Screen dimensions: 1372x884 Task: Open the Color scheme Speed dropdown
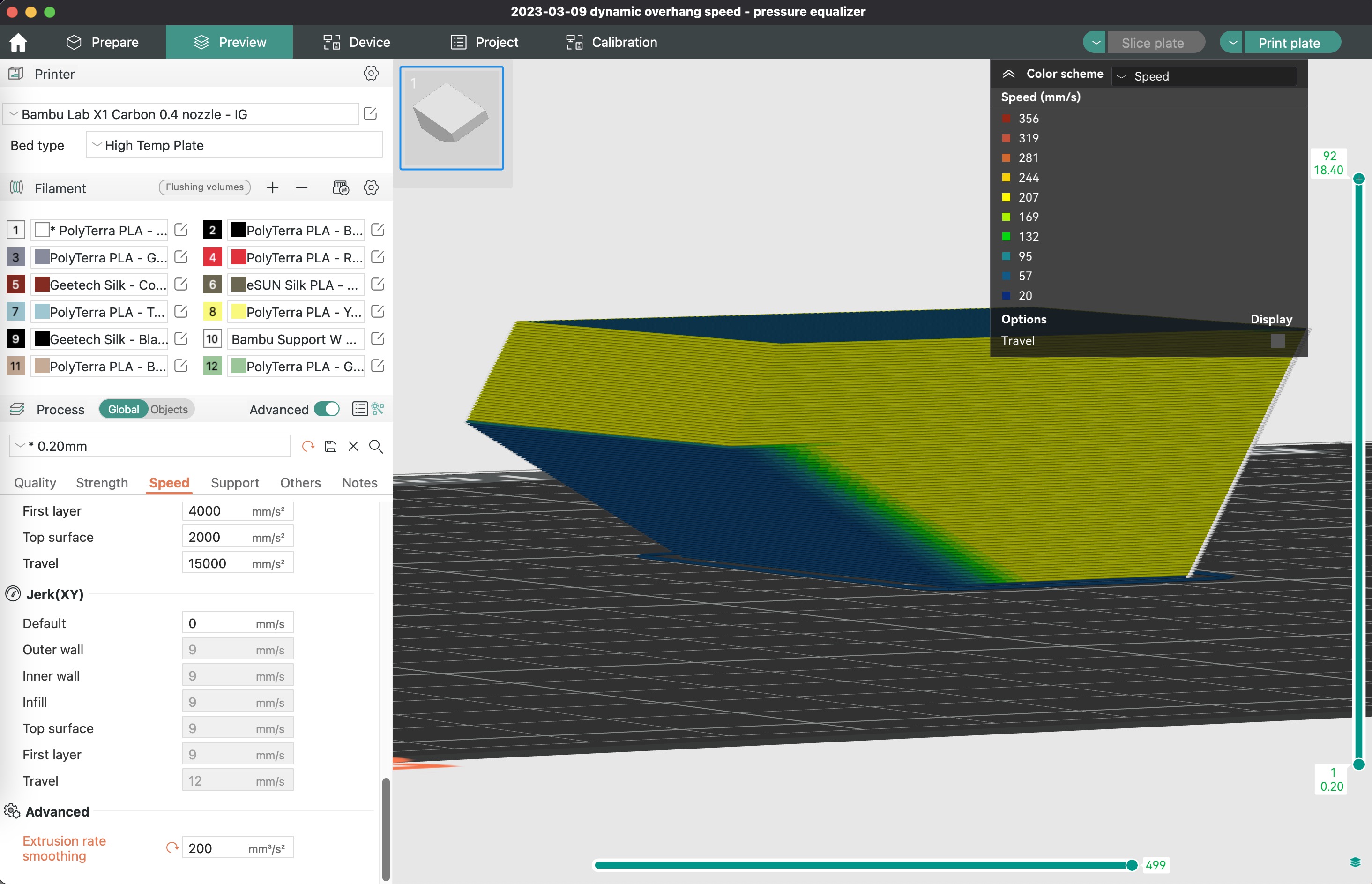coord(1203,76)
